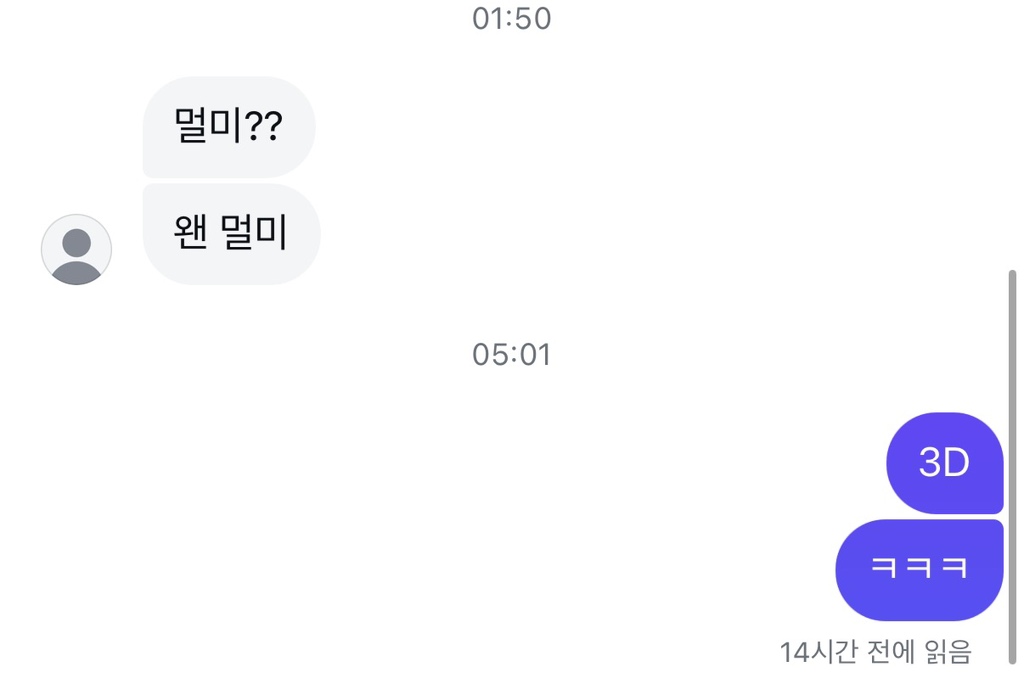Select the "멀미??" message bubble
This screenshot has height=684, width=1024.
229,127
